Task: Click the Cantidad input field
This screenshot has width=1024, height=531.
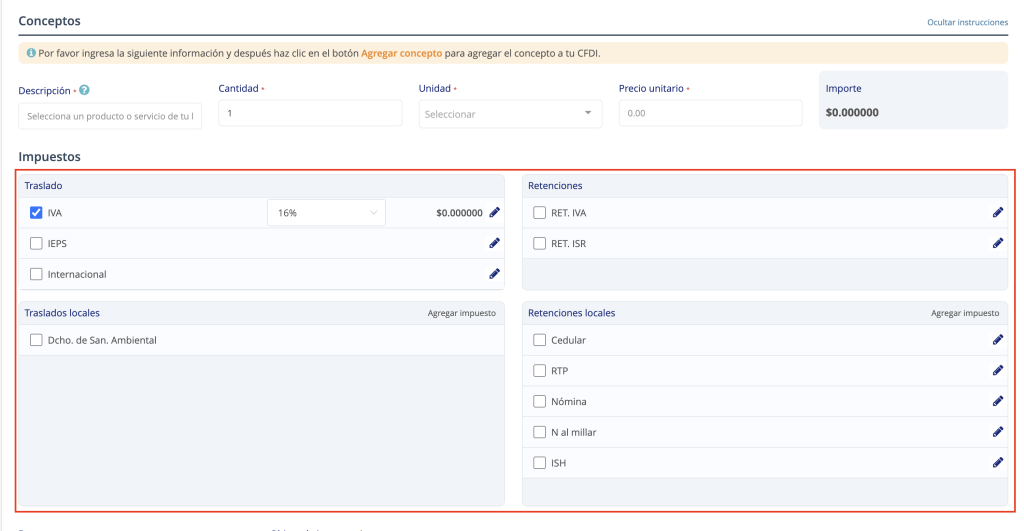Action: [x=310, y=113]
